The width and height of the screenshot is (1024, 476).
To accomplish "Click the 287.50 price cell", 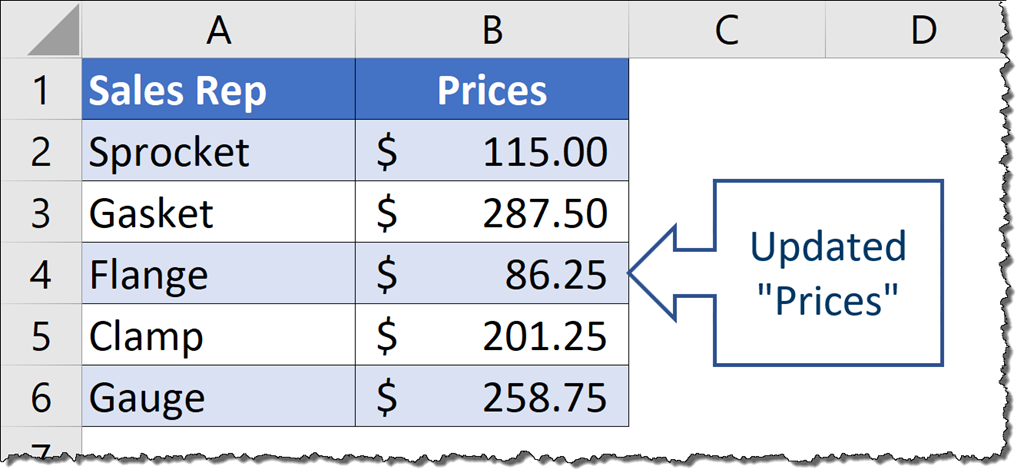I will (492, 213).
